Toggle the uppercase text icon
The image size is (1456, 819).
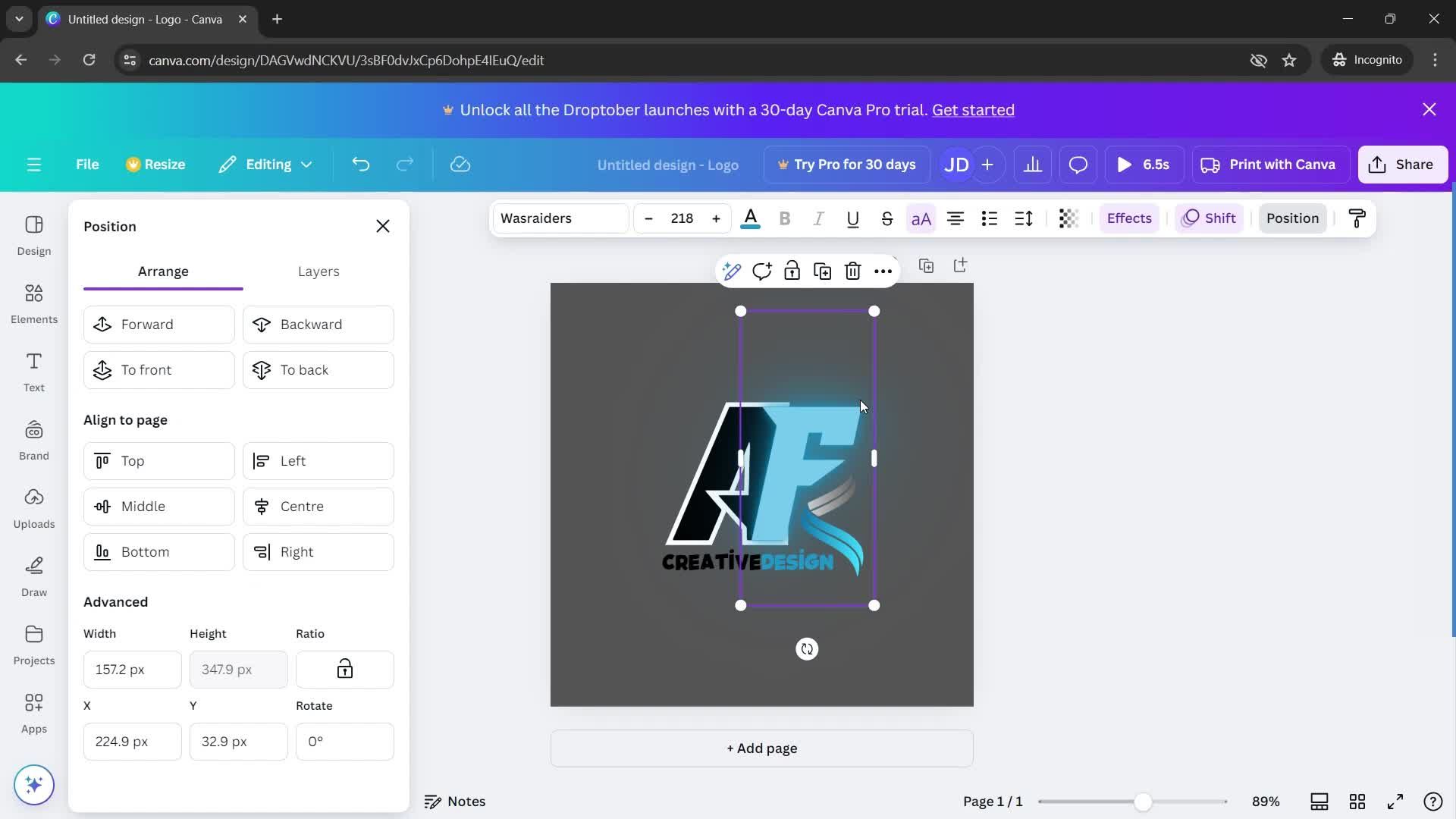point(919,218)
